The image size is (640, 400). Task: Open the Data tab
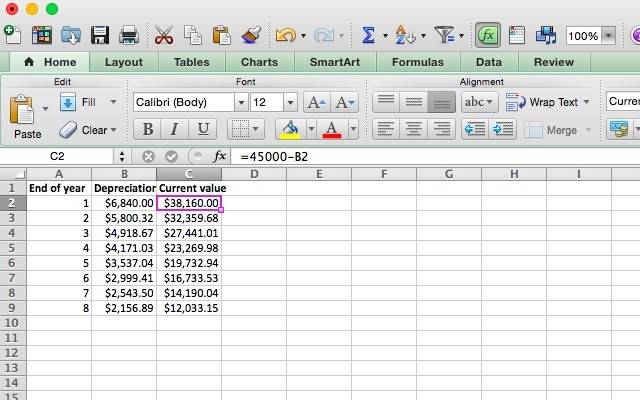489,62
